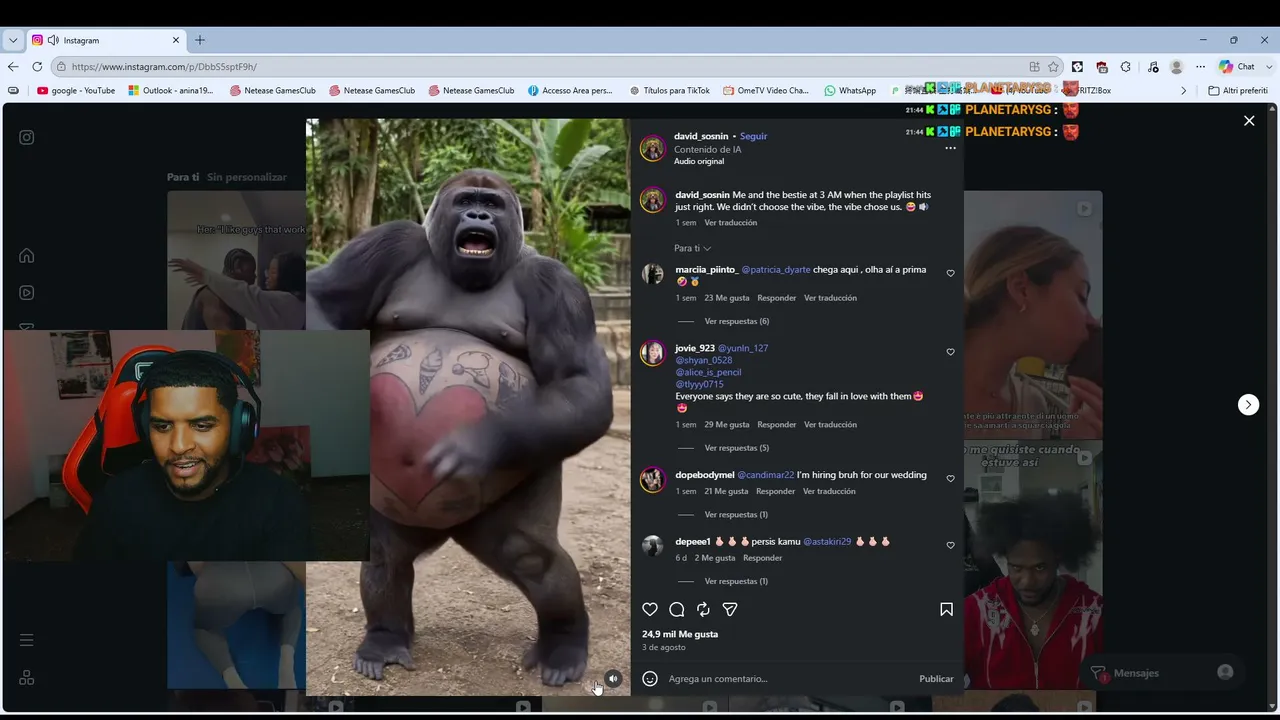The width and height of the screenshot is (1280, 720).
Task: Click 'Ver traducción' under the post caption
Action: 731,223
